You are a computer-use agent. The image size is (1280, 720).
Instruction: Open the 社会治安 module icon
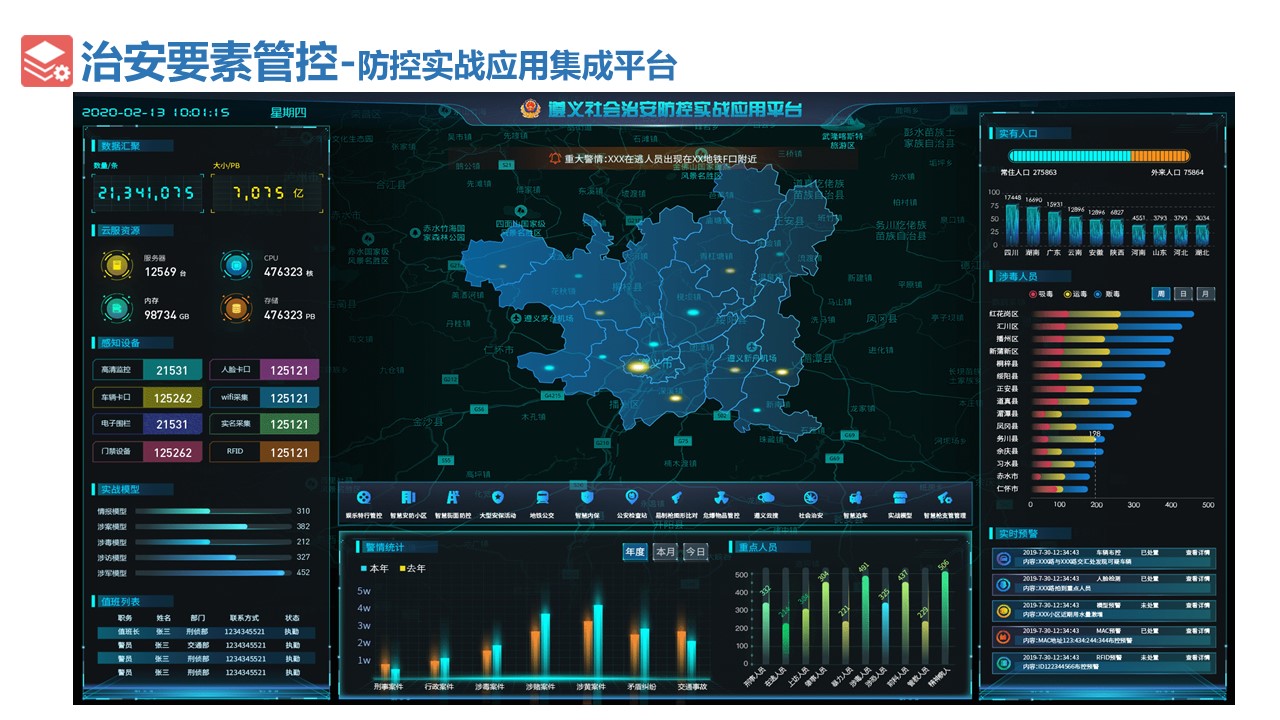tap(811, 498)
